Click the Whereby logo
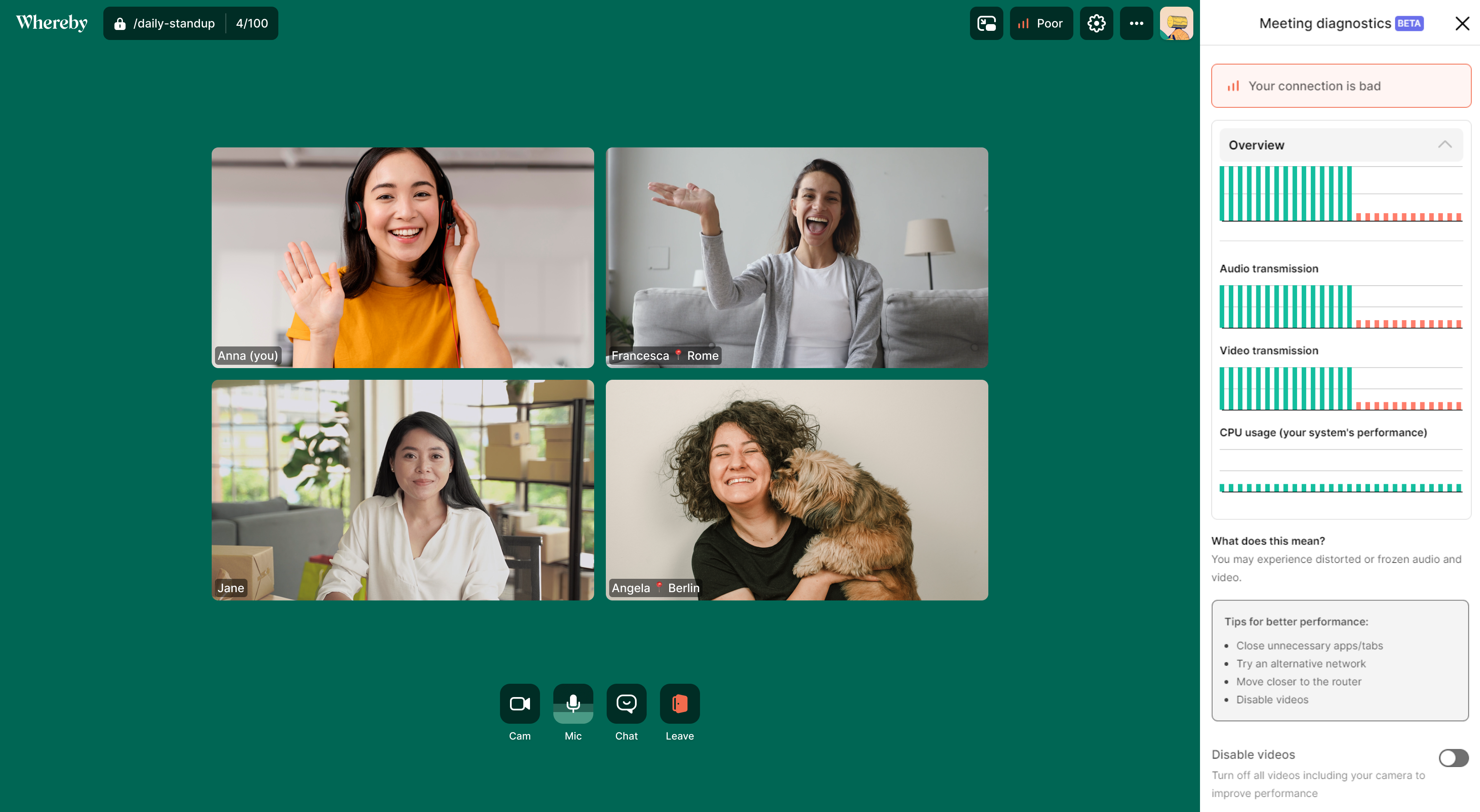The width and height of the screenshot is (1480, 812). click(52, 23)
